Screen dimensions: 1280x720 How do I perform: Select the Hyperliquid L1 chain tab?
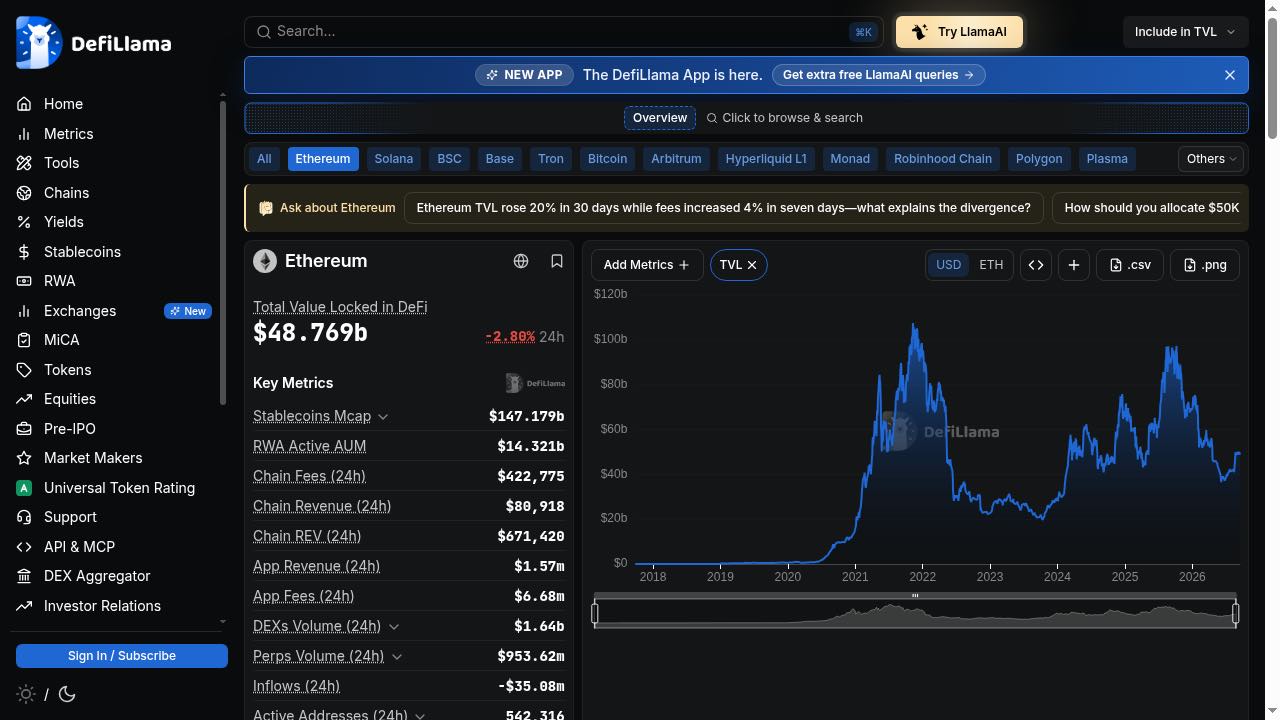point(766,159)
